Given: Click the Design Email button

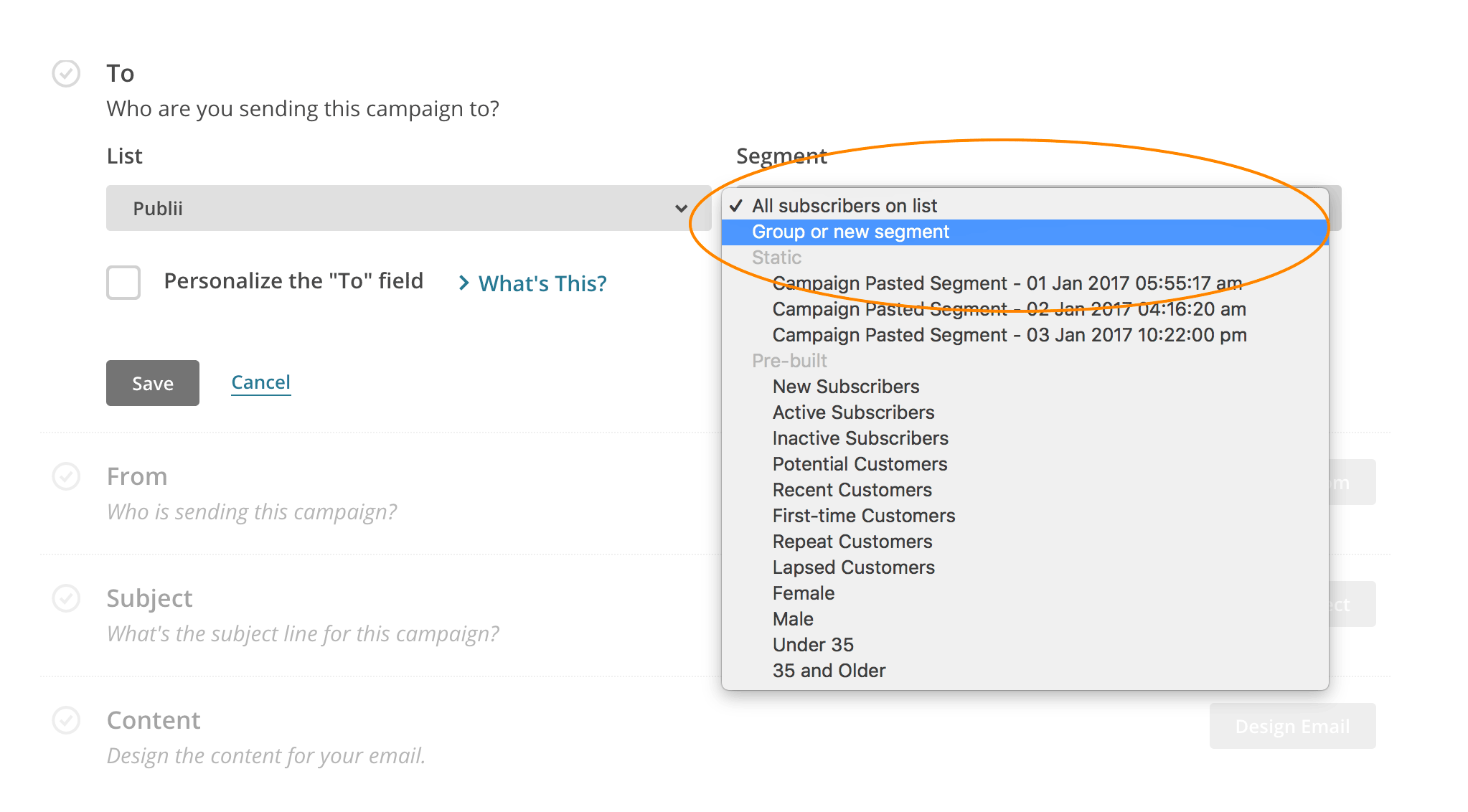Looking at the screenshot, I should (1292, 726).
